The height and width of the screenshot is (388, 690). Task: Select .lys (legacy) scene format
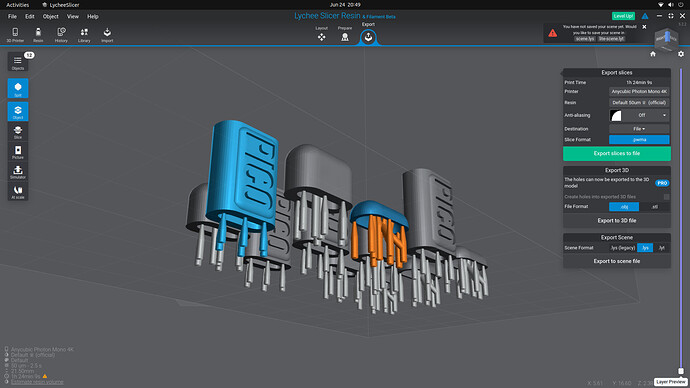(x=623, y=248)
